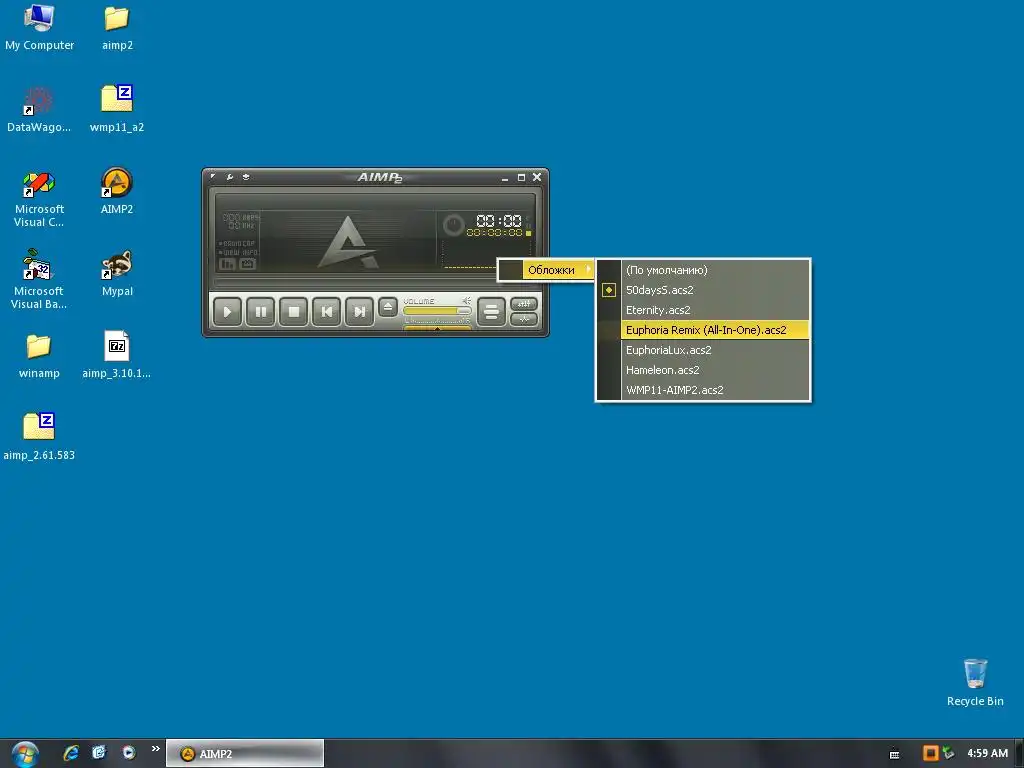Choose the EuphoriaLux.acs2 skin
This screenshot has width=1024, height=768.
(703, 350)
